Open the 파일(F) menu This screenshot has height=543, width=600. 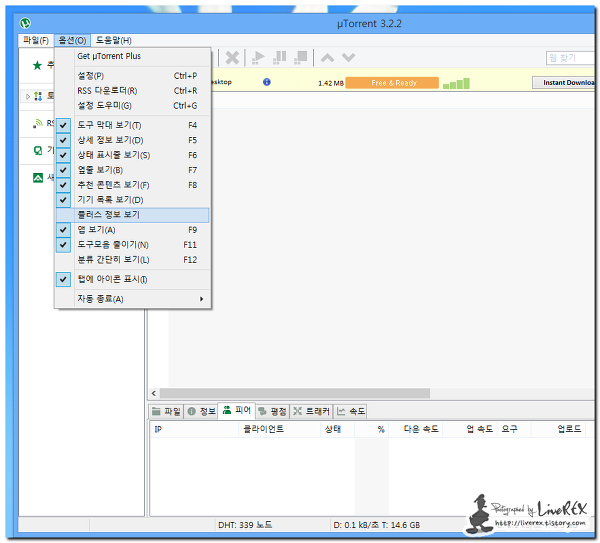(36, 40)
